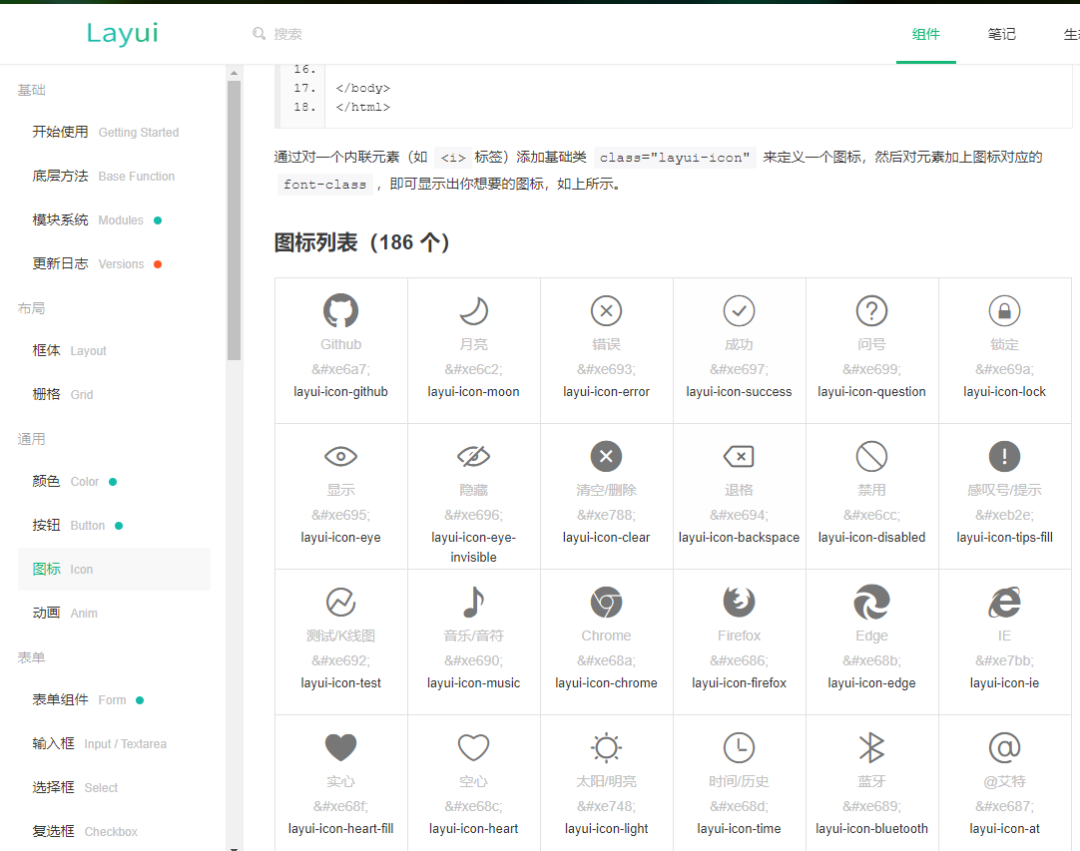1080x851 pixels.
Task: Select the Bluetooth icon
Action: click(x=871, y=747)
